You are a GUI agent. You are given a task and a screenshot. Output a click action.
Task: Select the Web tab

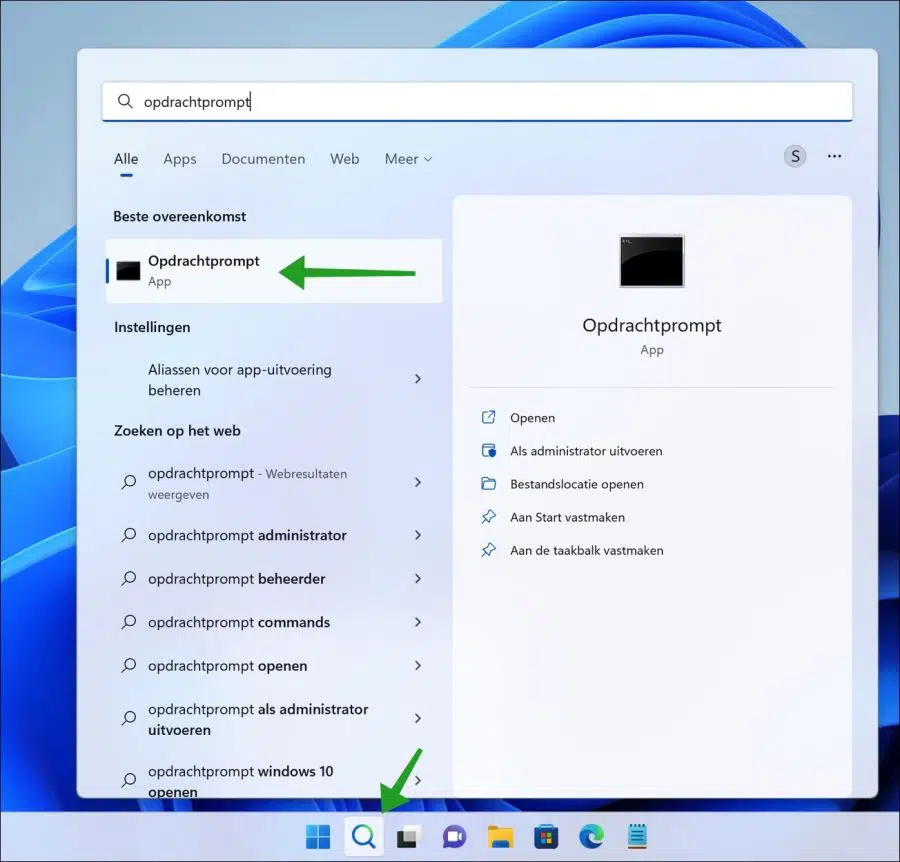[344, 159]
